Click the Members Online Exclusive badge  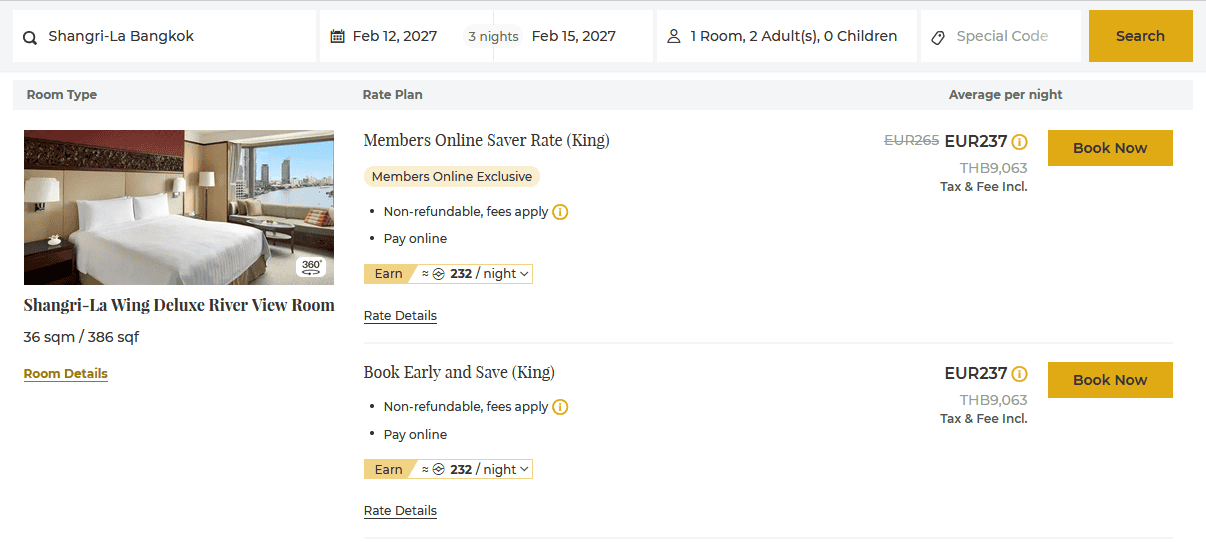tap(452, 177)
